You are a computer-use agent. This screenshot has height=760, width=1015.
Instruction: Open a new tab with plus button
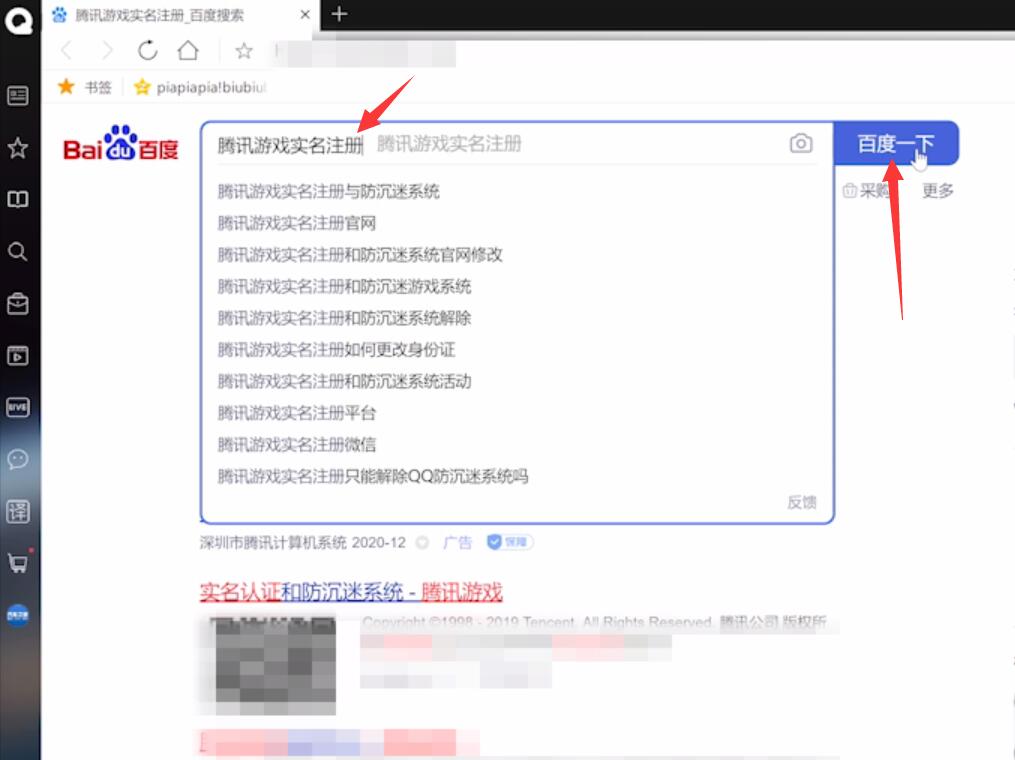click(x=339, y=14)
